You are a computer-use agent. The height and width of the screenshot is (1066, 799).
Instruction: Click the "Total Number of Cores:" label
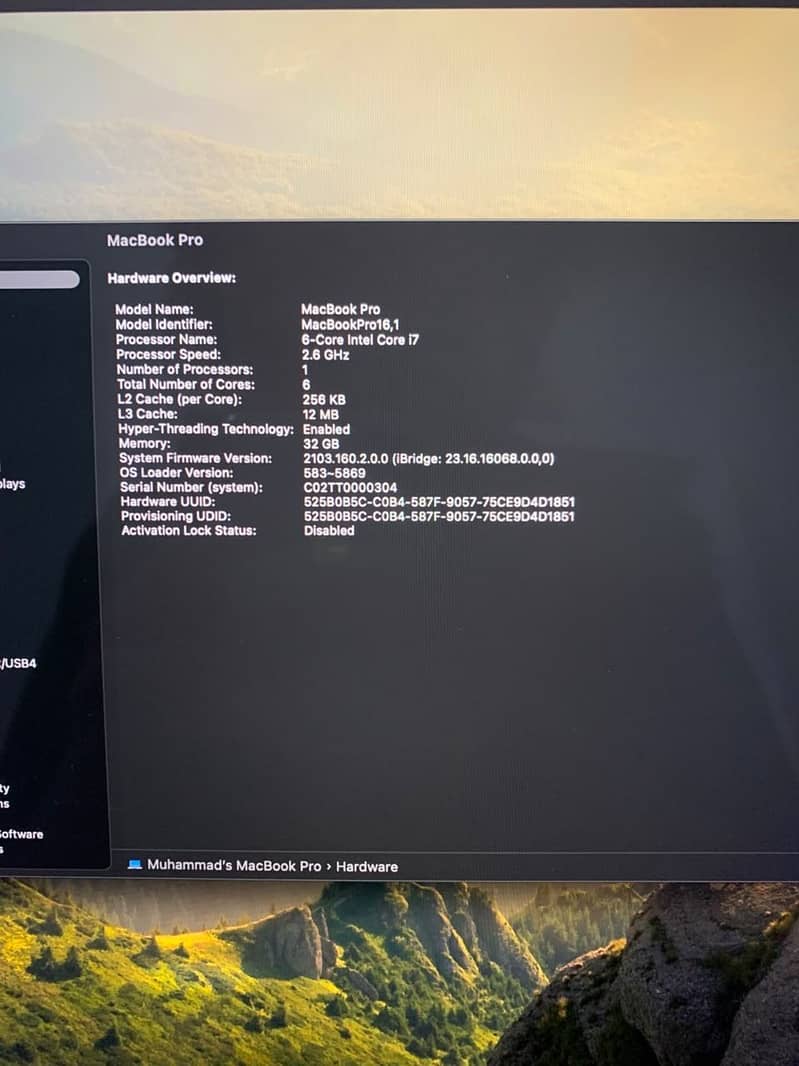pyautogui.click(x=186, y=385)
